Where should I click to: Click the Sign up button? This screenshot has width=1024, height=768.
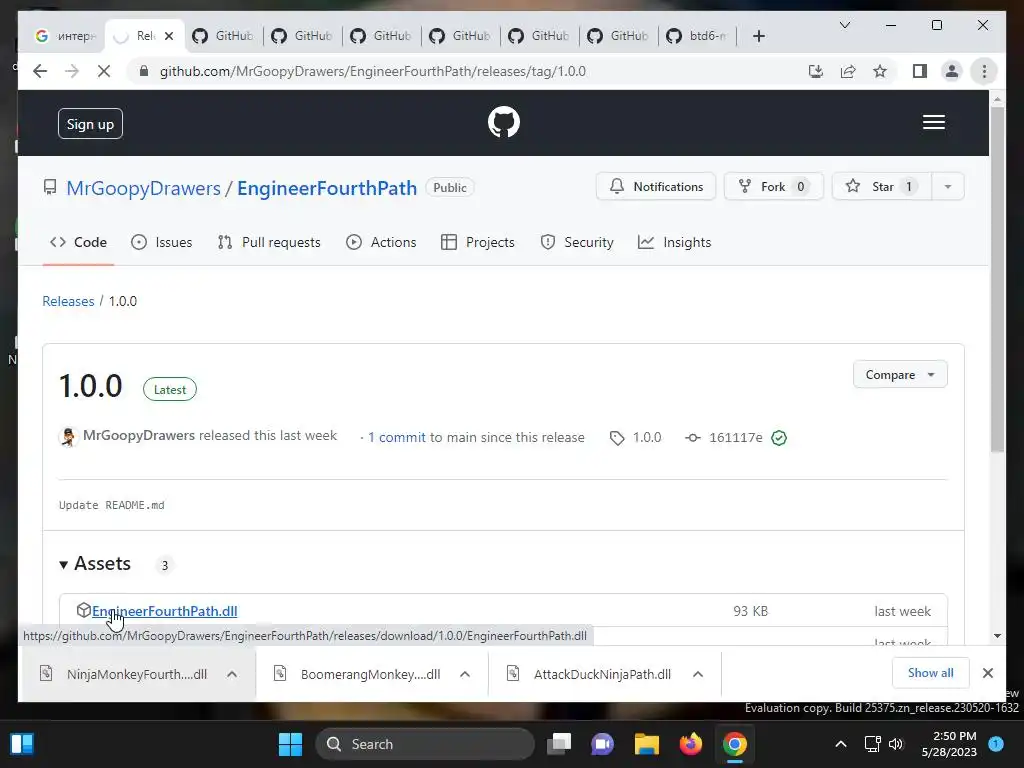[x=90, y=124]
